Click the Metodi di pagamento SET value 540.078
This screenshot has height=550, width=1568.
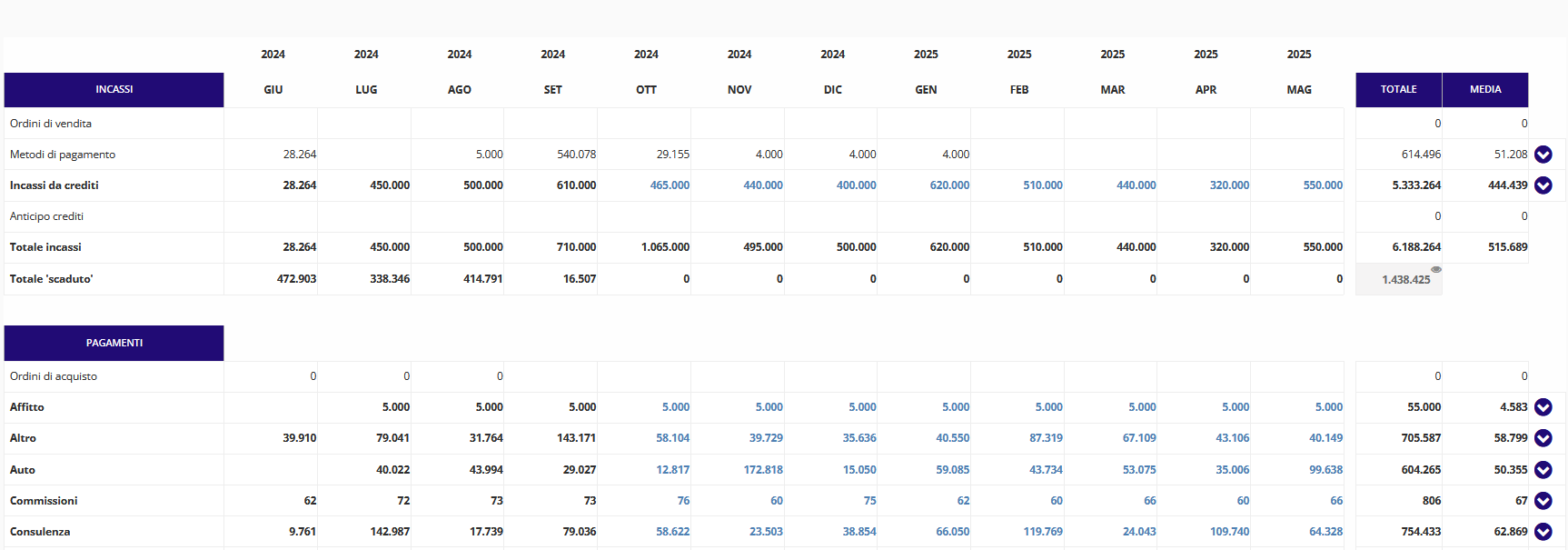(576, 155)
